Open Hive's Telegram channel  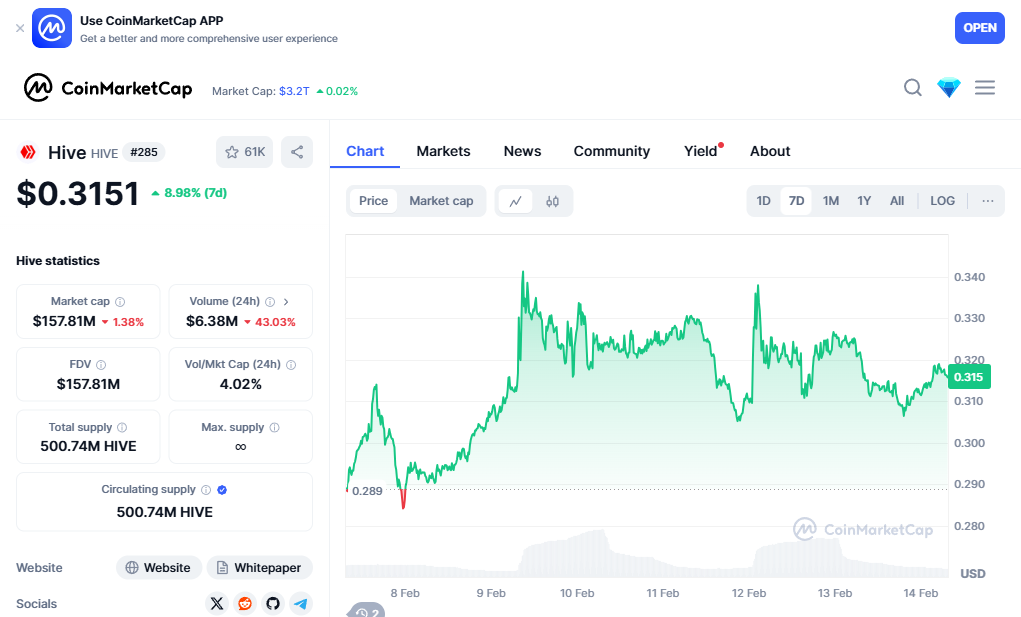tap(301, 603)
